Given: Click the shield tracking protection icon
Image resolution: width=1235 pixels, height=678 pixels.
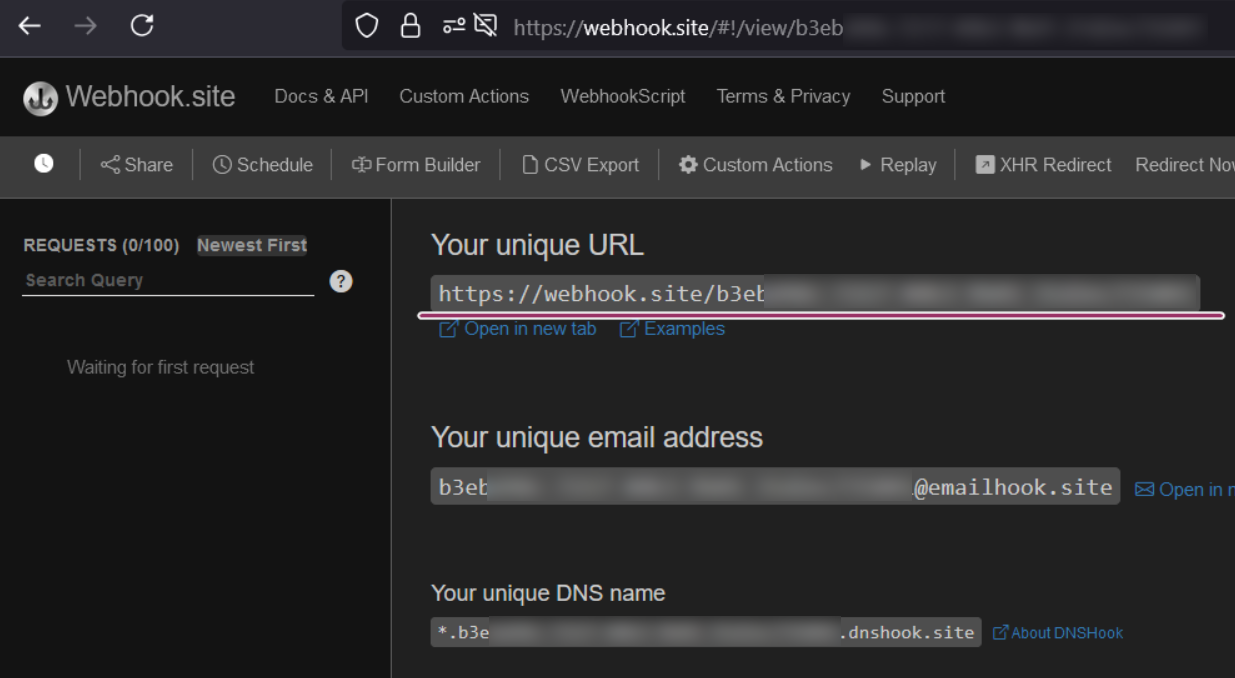Looking at the screenshot, I should (367, 27).
